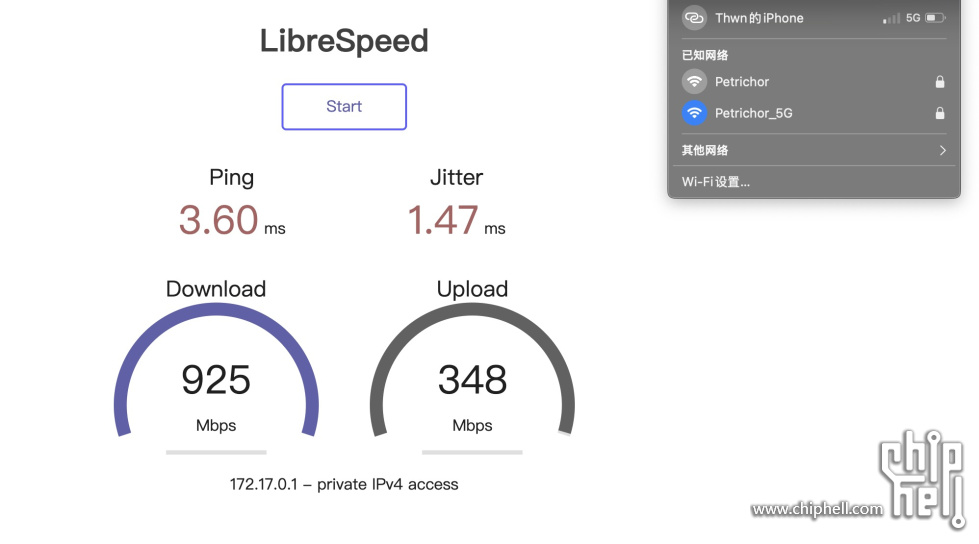Open the 其他网络 section row
The width and height of the screenshot is (979, 544).
pos(814,151)
